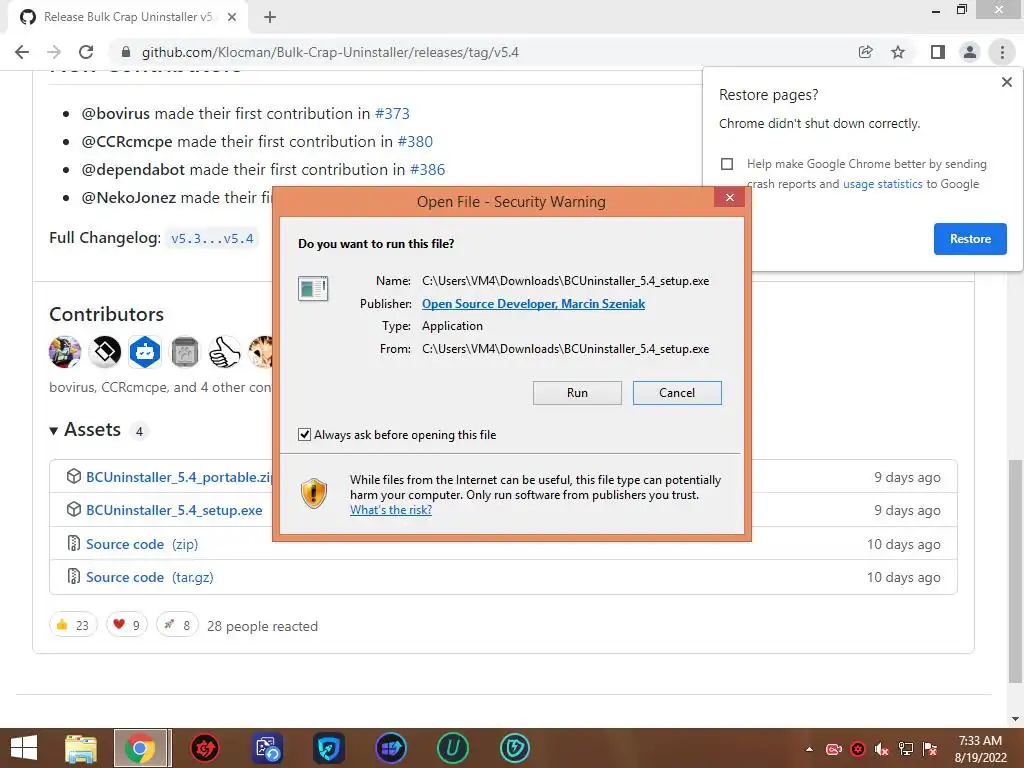Image resolution: width=1024 pixels, height=768 pixels.
Task: Open the @CCRcmcpe user mention
Action: click(127, 142)
